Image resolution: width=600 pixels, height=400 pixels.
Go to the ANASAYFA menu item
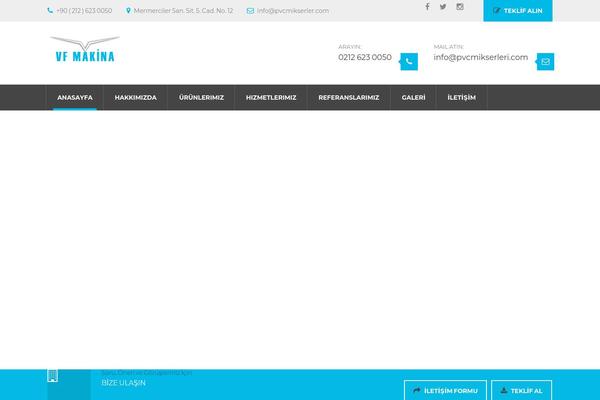coord(75,98)
